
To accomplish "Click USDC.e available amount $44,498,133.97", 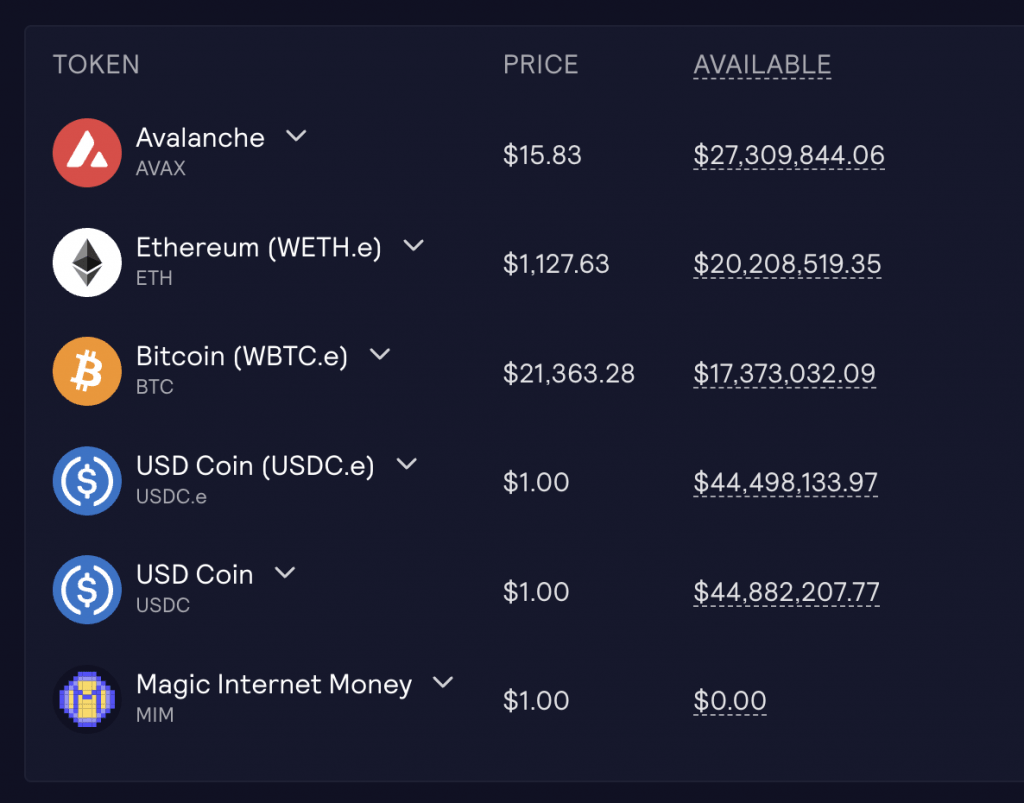I will (785, 483).
